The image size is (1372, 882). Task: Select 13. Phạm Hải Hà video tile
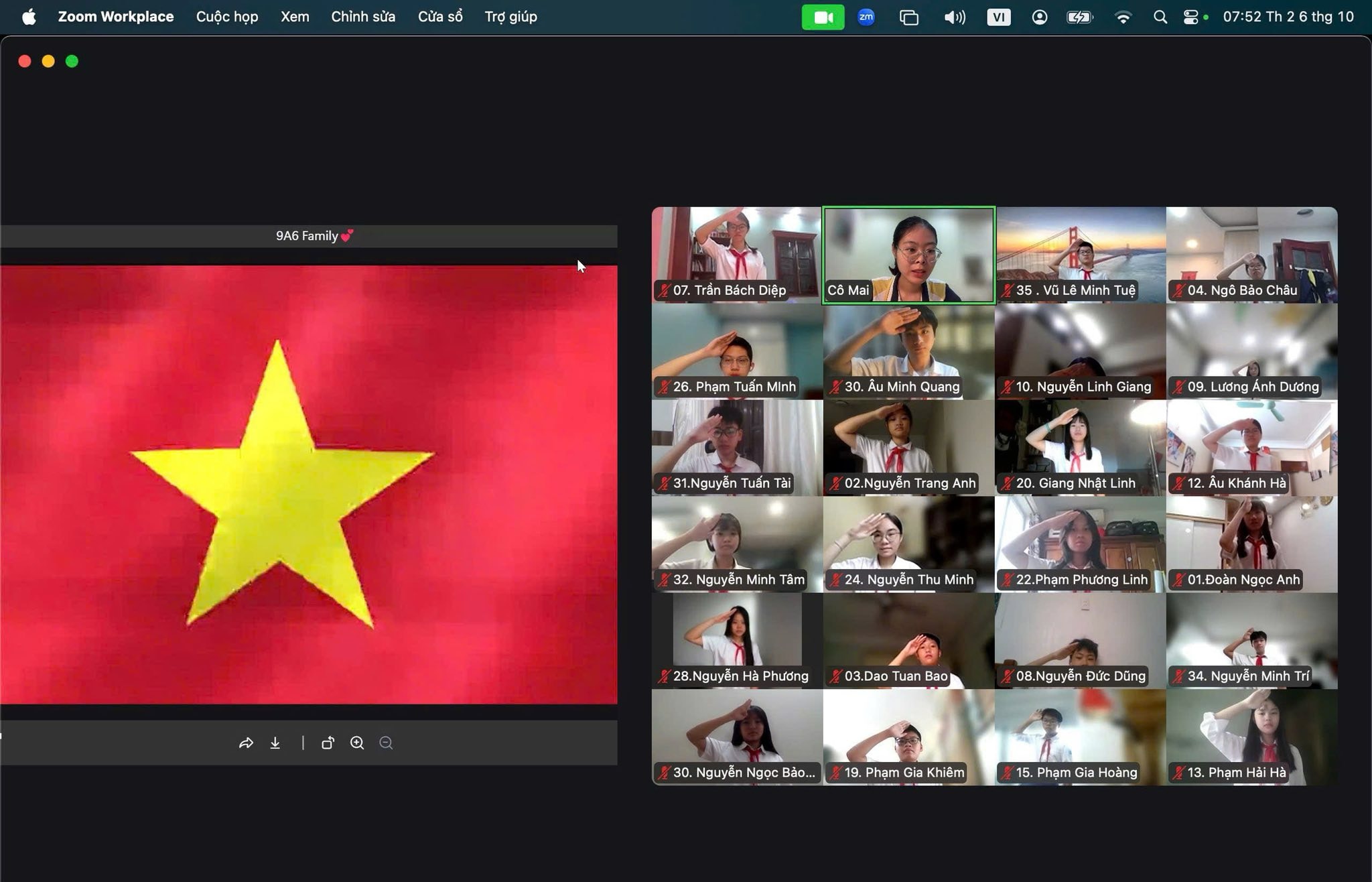pos(1251,737)
